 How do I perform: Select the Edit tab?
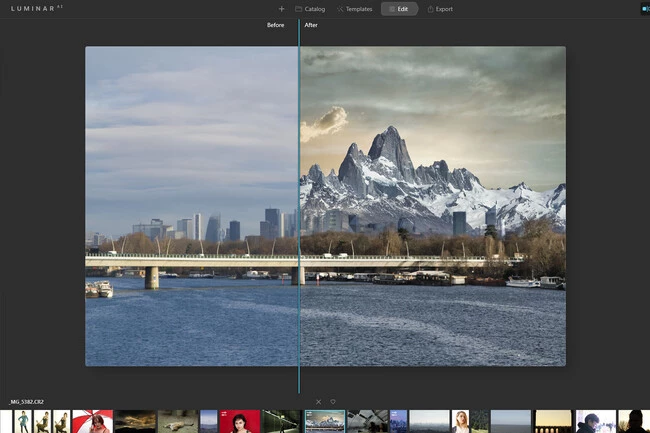point(400,9)
